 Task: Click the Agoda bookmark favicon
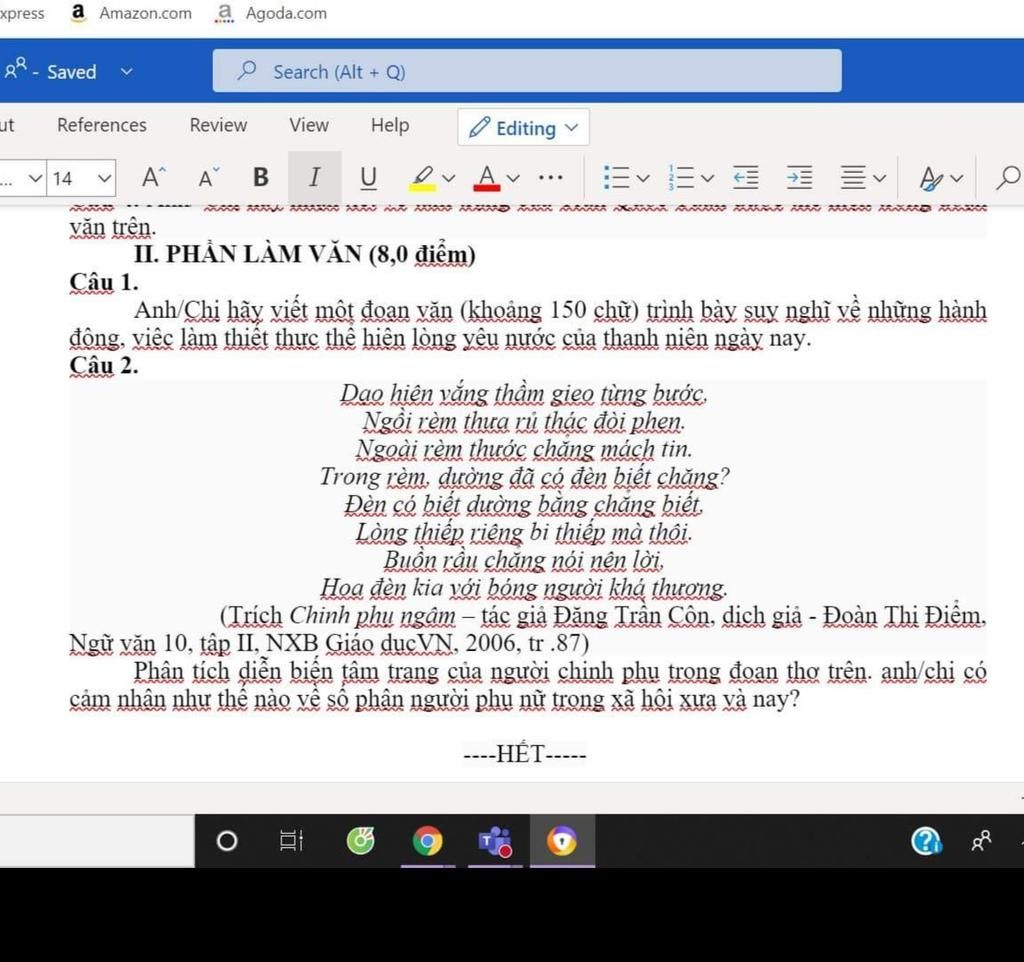224,13
